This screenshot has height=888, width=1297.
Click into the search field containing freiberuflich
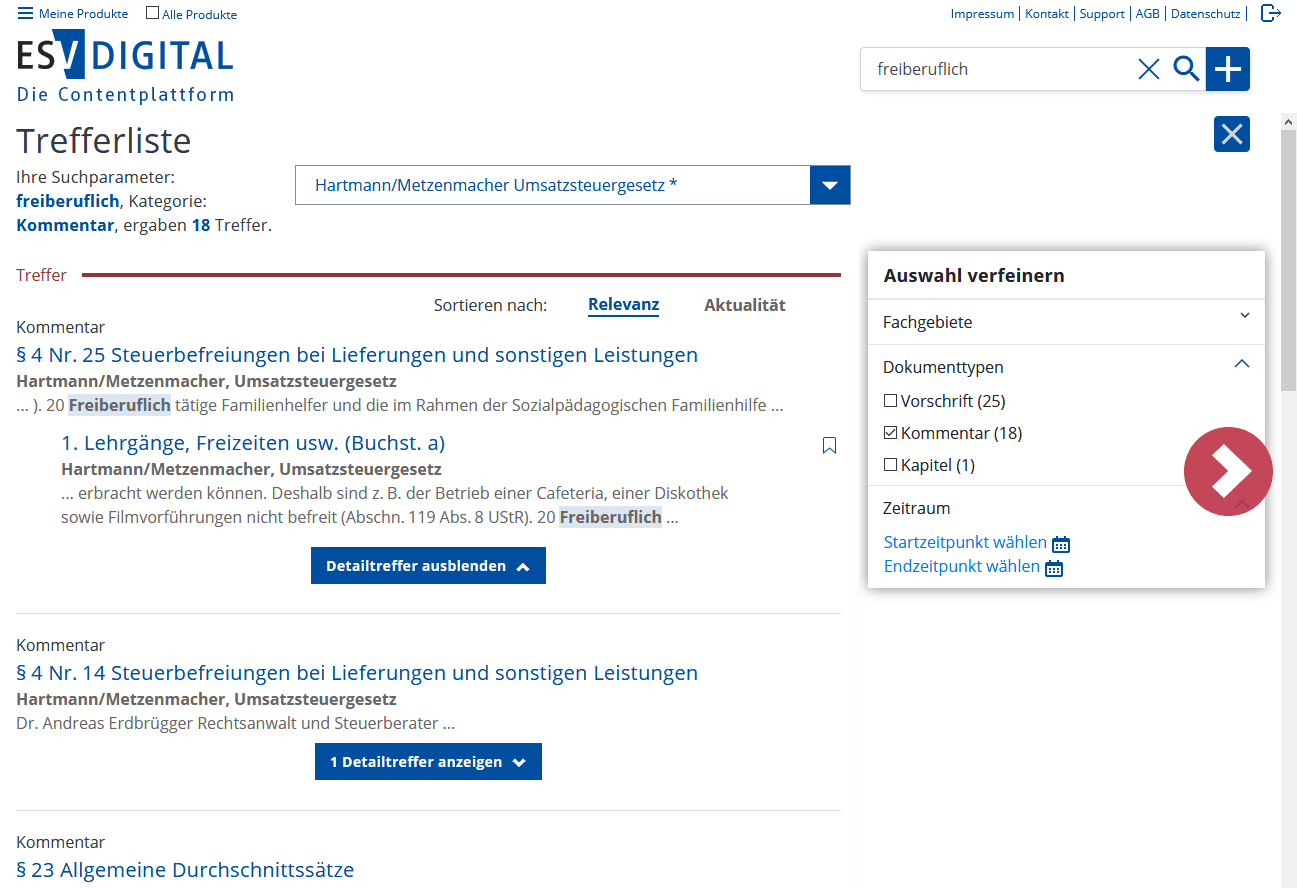1000,69
